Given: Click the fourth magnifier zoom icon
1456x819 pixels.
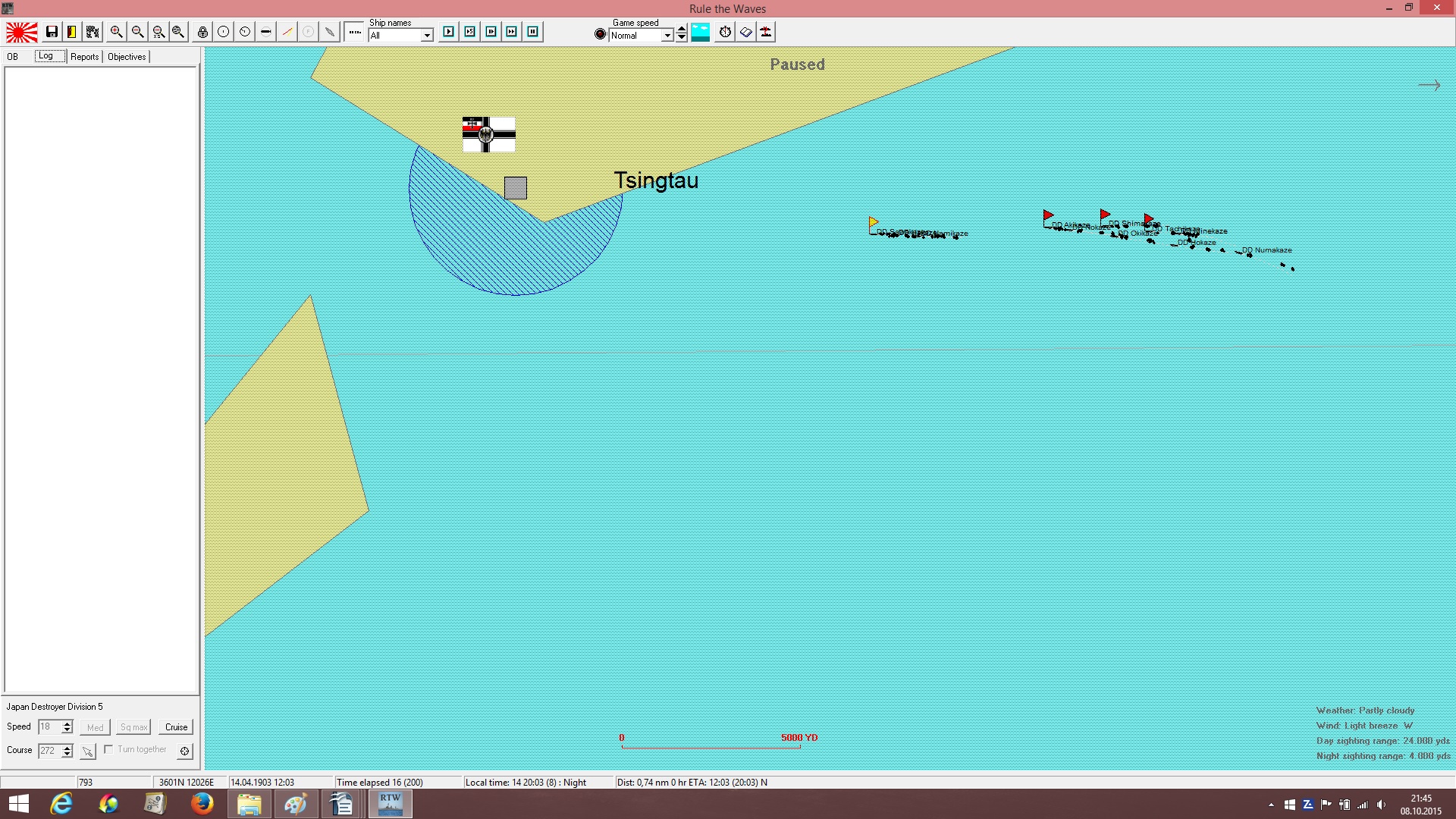Looking at the screenshot, I should (x=178, y=32).
